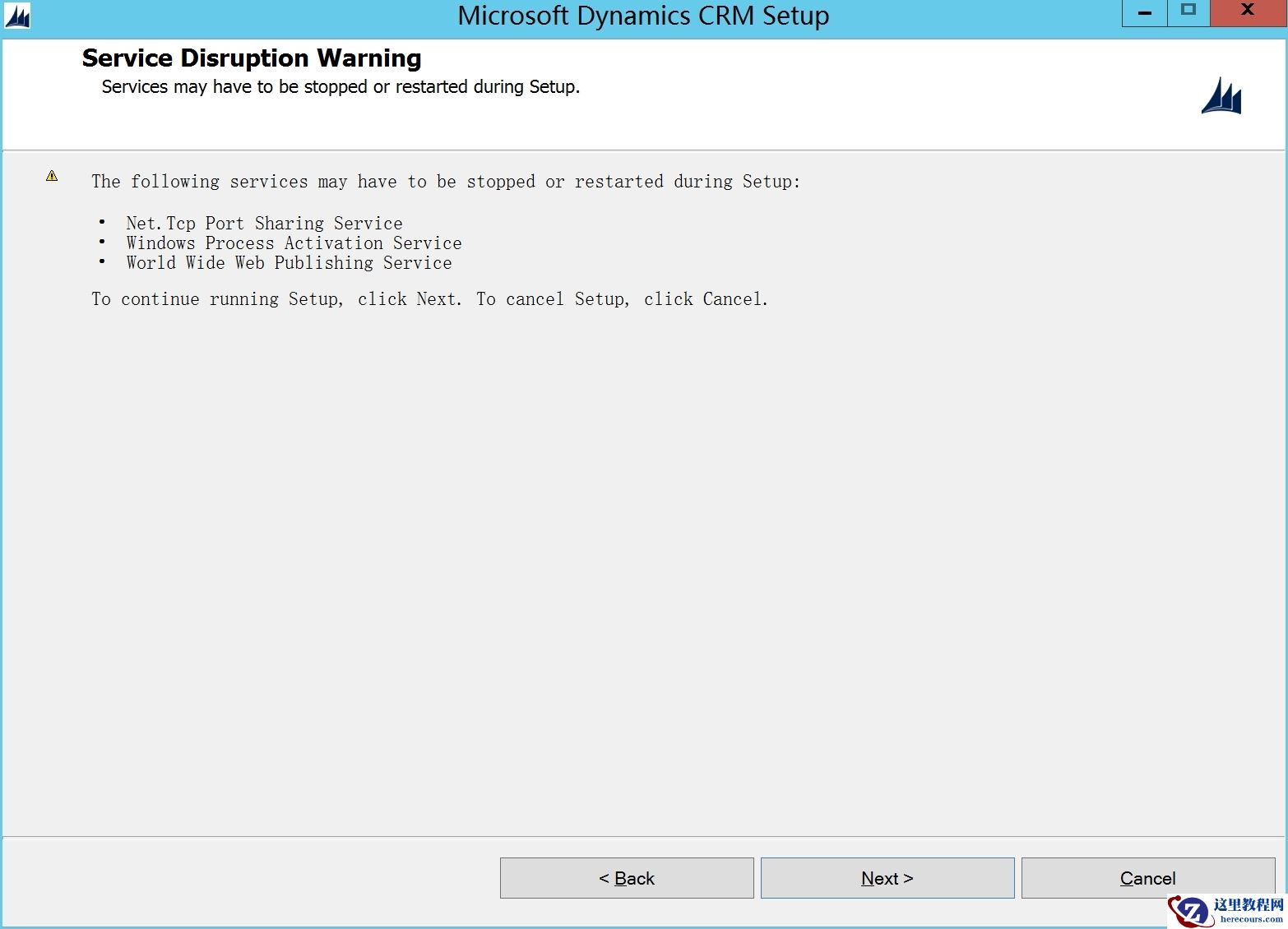This screenshot has width=1288, height=929.
Task: Select the World Wide Web Publishing Service line
Action: (289, 263)
